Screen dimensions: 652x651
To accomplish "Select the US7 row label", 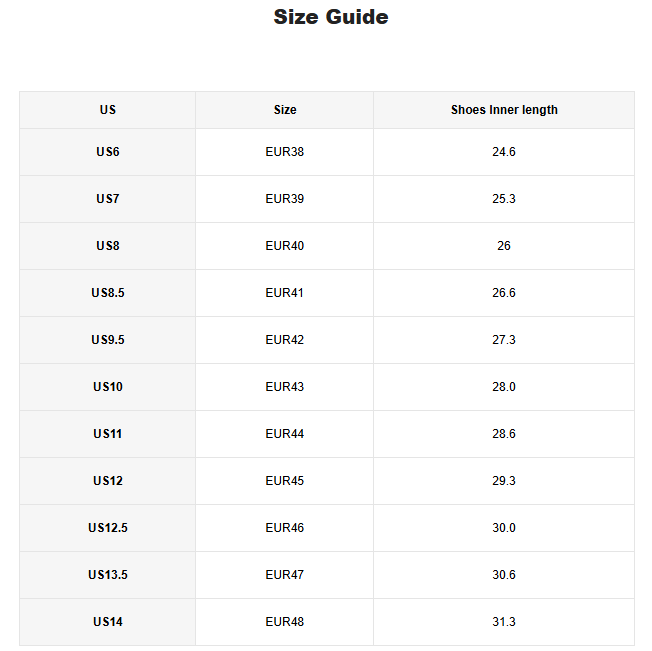I will 108,199.
